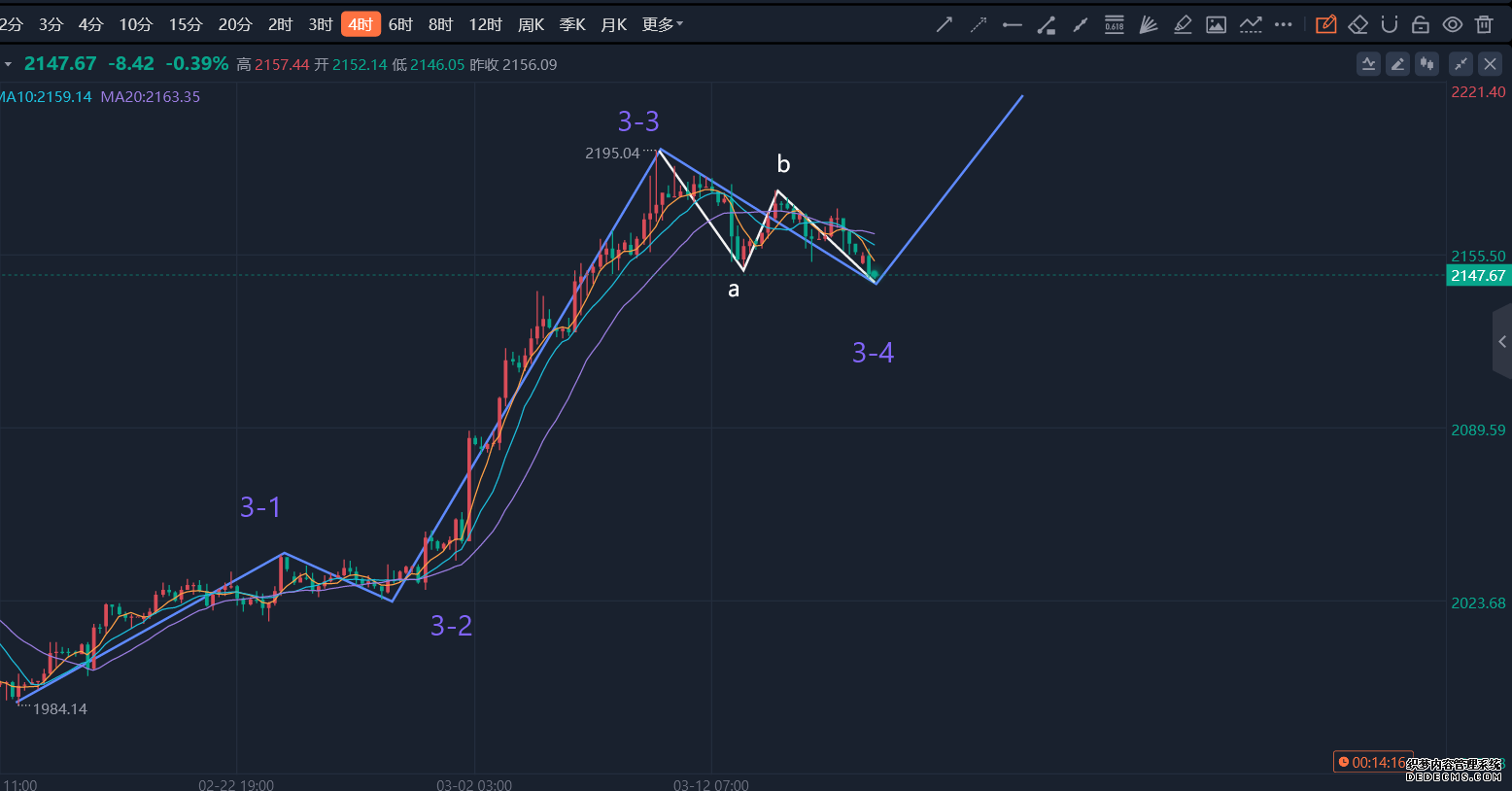Select the 3-4 wave label annotation

(x=873, y=352)
